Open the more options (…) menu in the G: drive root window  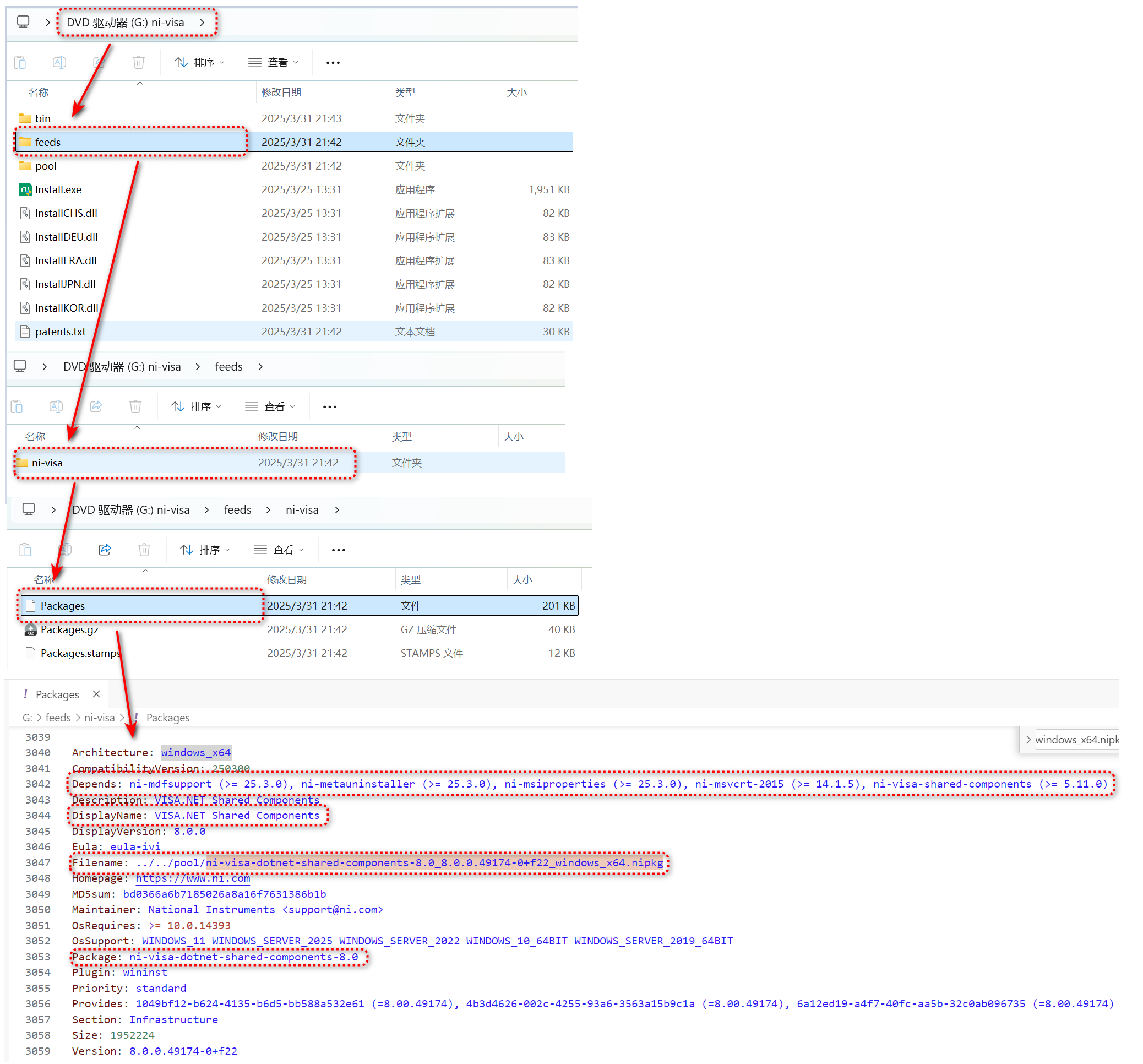point(333,63)
